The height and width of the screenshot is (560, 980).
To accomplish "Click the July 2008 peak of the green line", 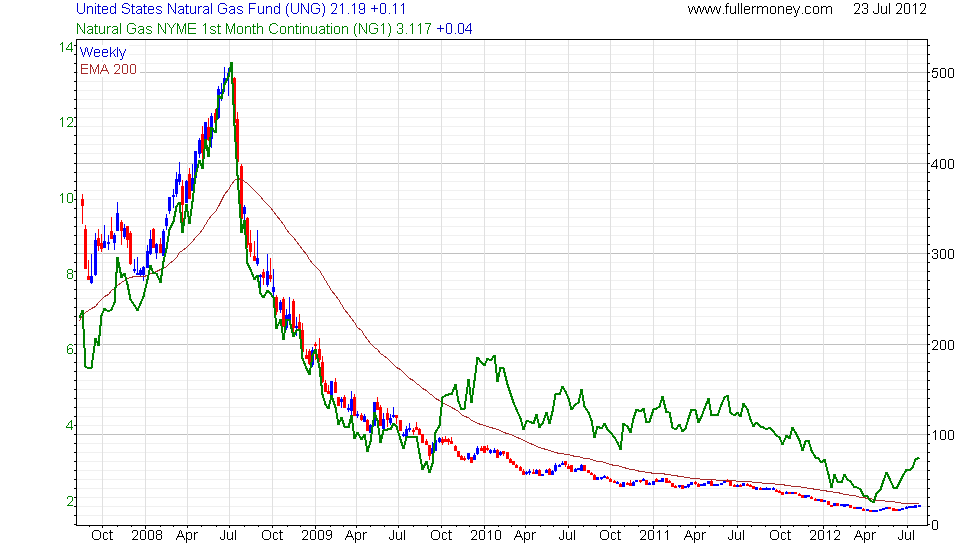I will [232, 63].
